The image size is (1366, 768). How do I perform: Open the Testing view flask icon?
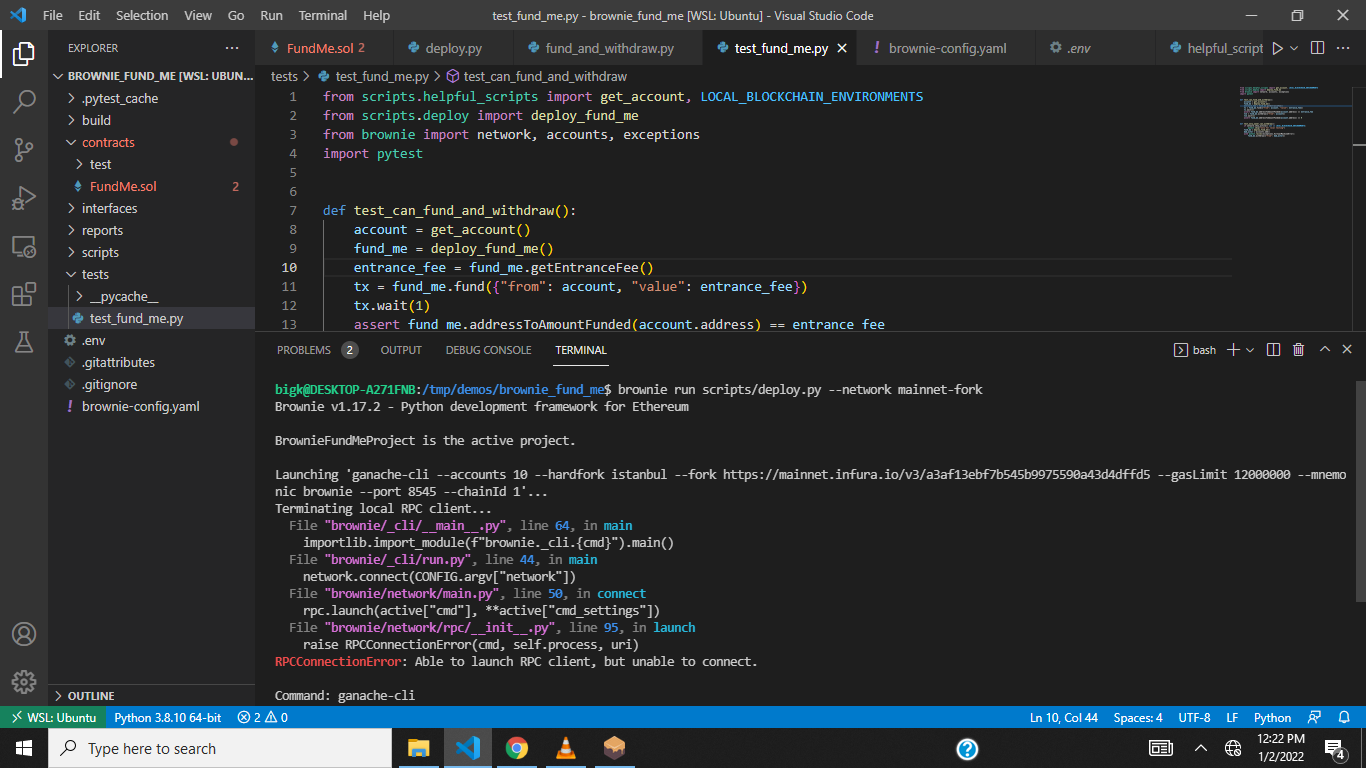point(24,342)
